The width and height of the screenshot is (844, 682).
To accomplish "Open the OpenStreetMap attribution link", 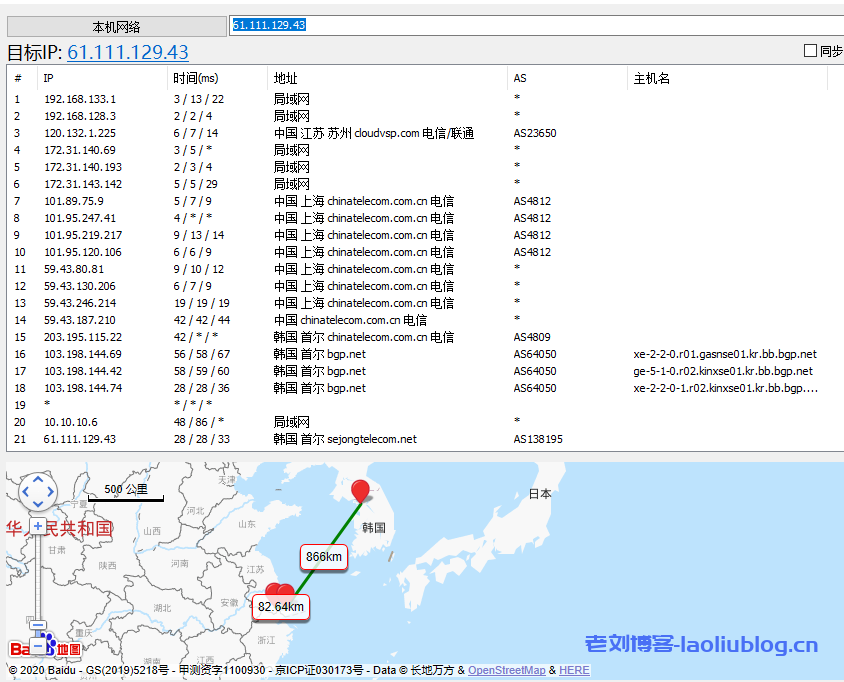I will (508, 670).
